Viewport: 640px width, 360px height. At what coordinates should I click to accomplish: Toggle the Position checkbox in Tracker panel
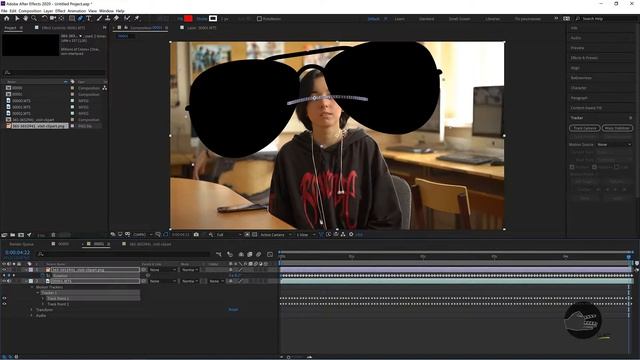click(572, 167)
